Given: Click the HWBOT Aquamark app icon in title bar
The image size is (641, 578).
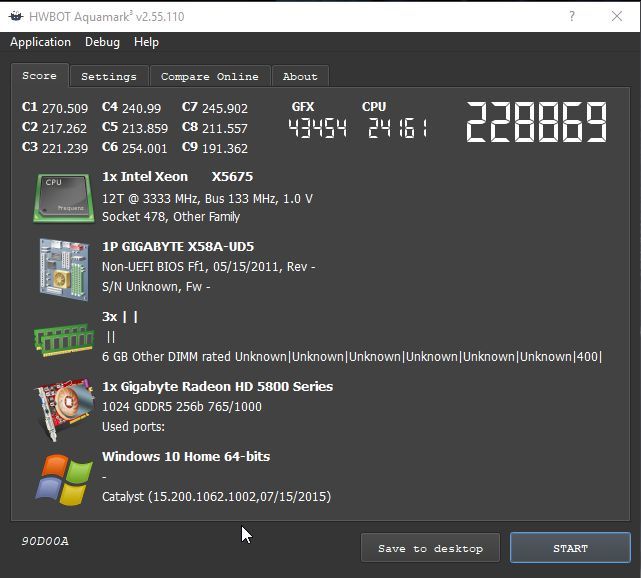Looking at the screenshot, I should click(x=16, y=16).
